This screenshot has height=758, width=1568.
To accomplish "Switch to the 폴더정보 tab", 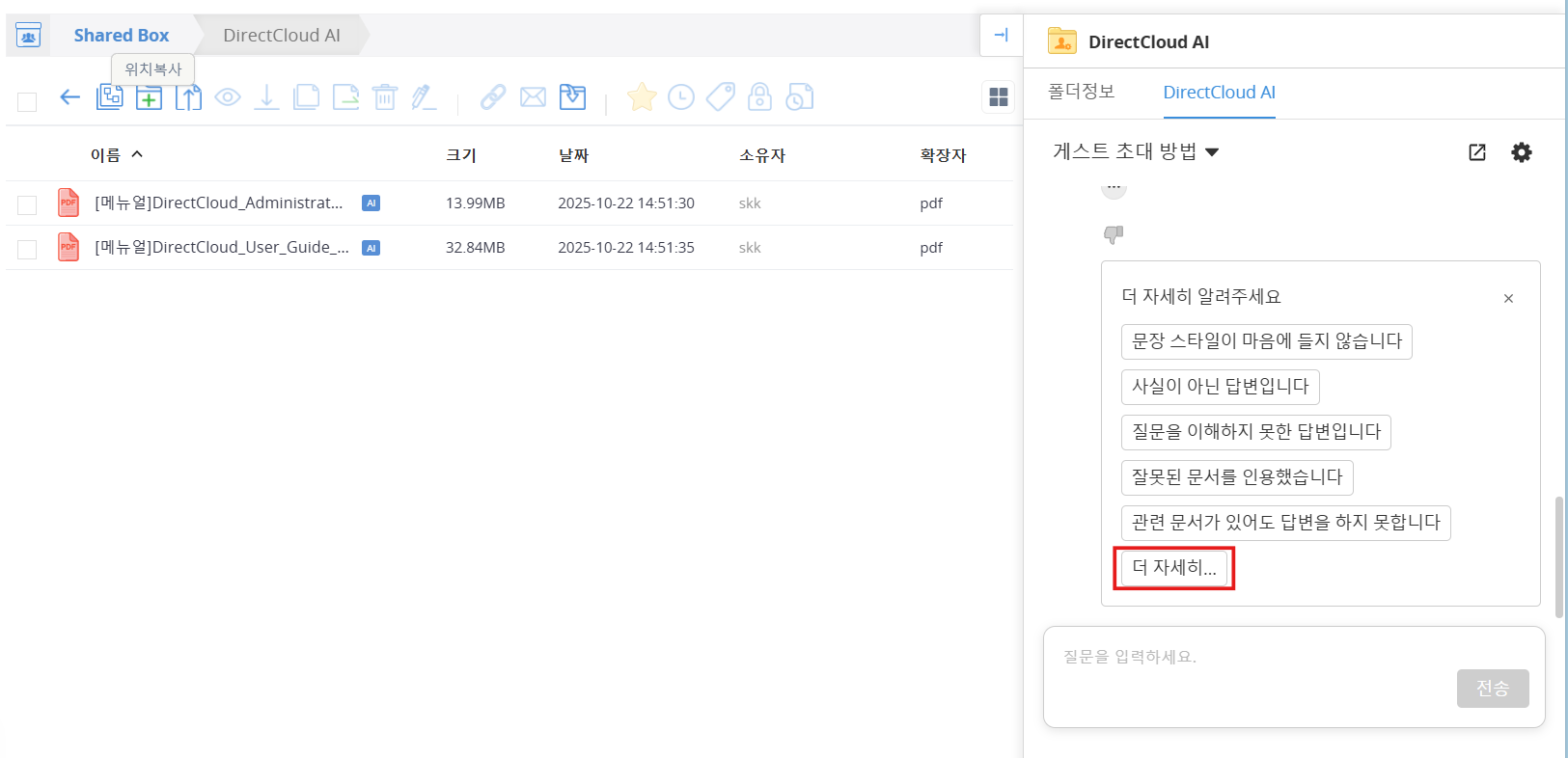I will [1081, 92].
